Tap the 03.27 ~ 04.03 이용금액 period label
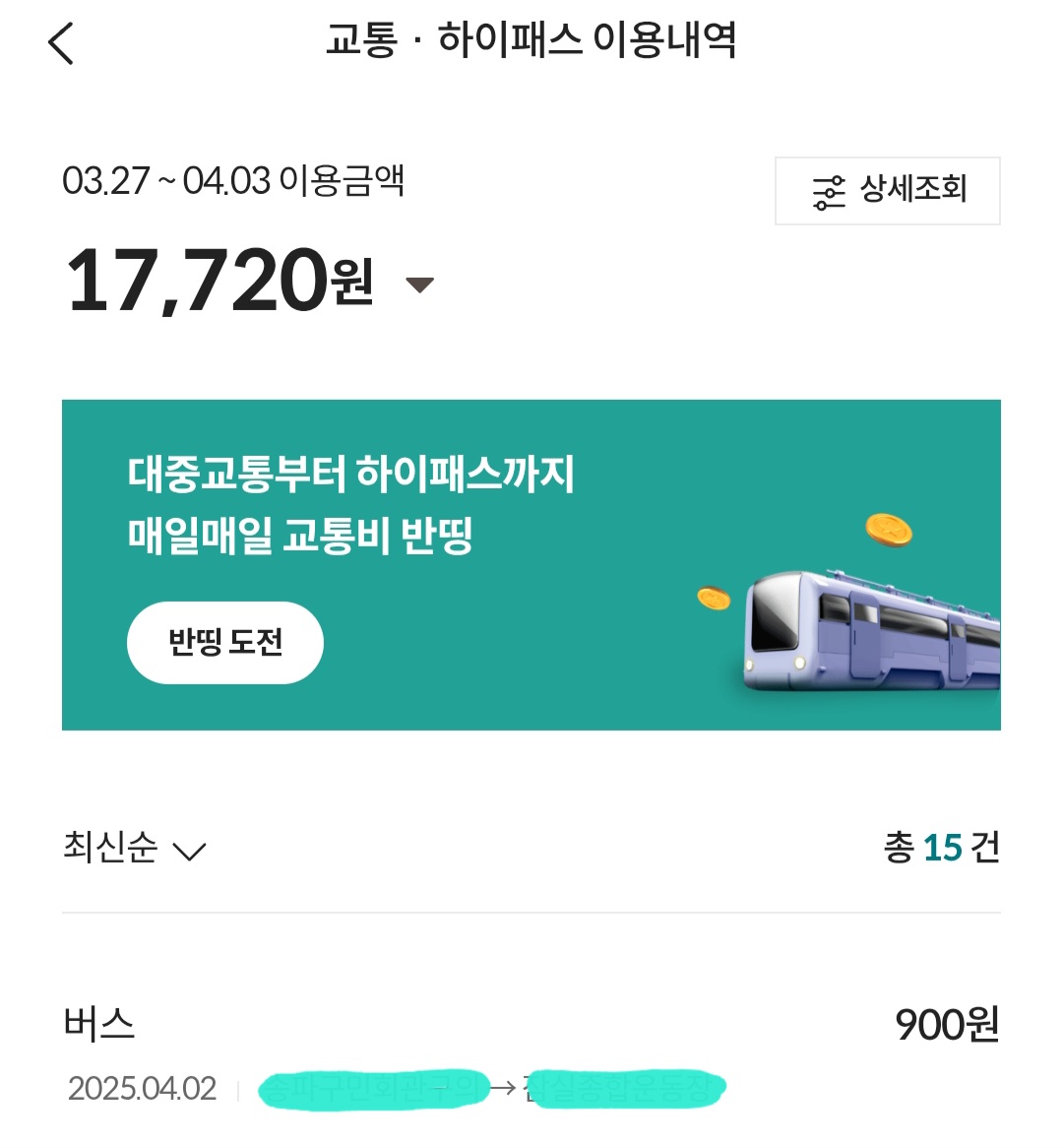1063x1148 pixels. (233, 181)
